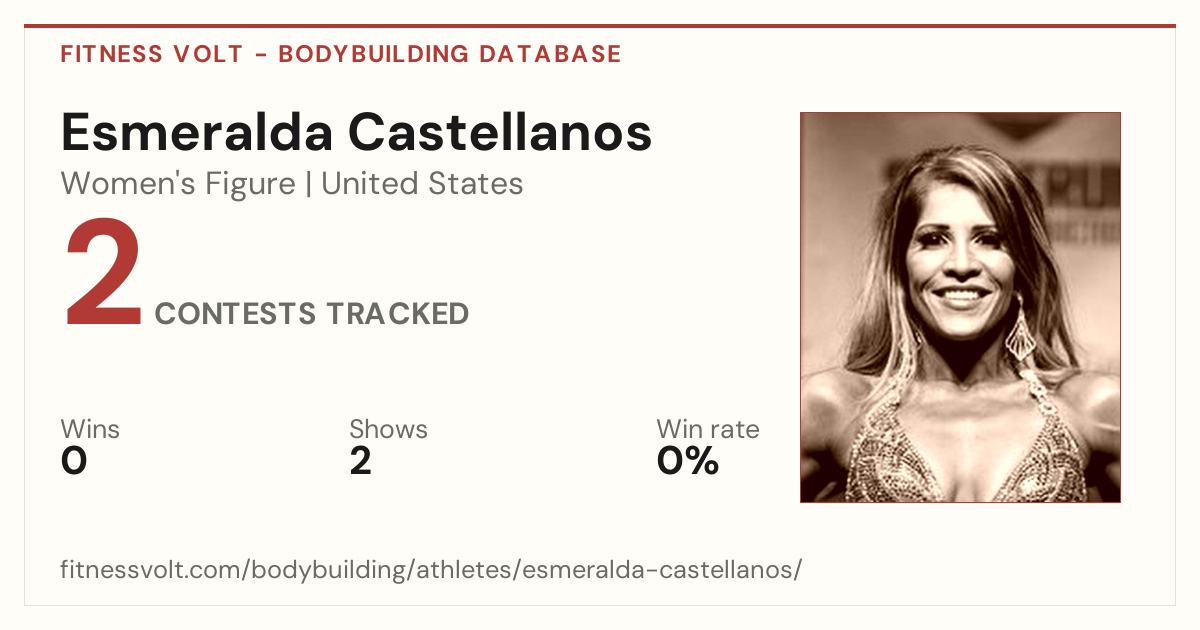1200x630 pixels.
Task: Click the earring in the athlete photo
Action: [1020, 330]
